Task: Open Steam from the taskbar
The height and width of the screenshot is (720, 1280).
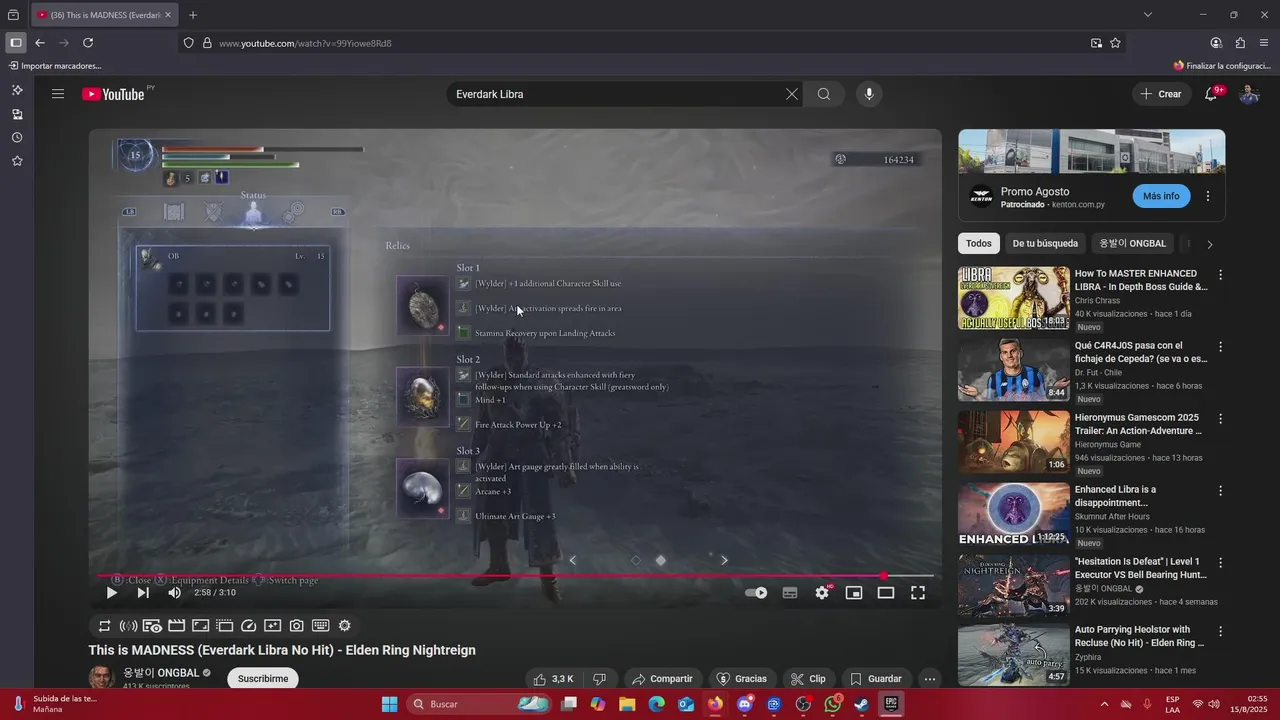Action: click(x=861, y=704)
